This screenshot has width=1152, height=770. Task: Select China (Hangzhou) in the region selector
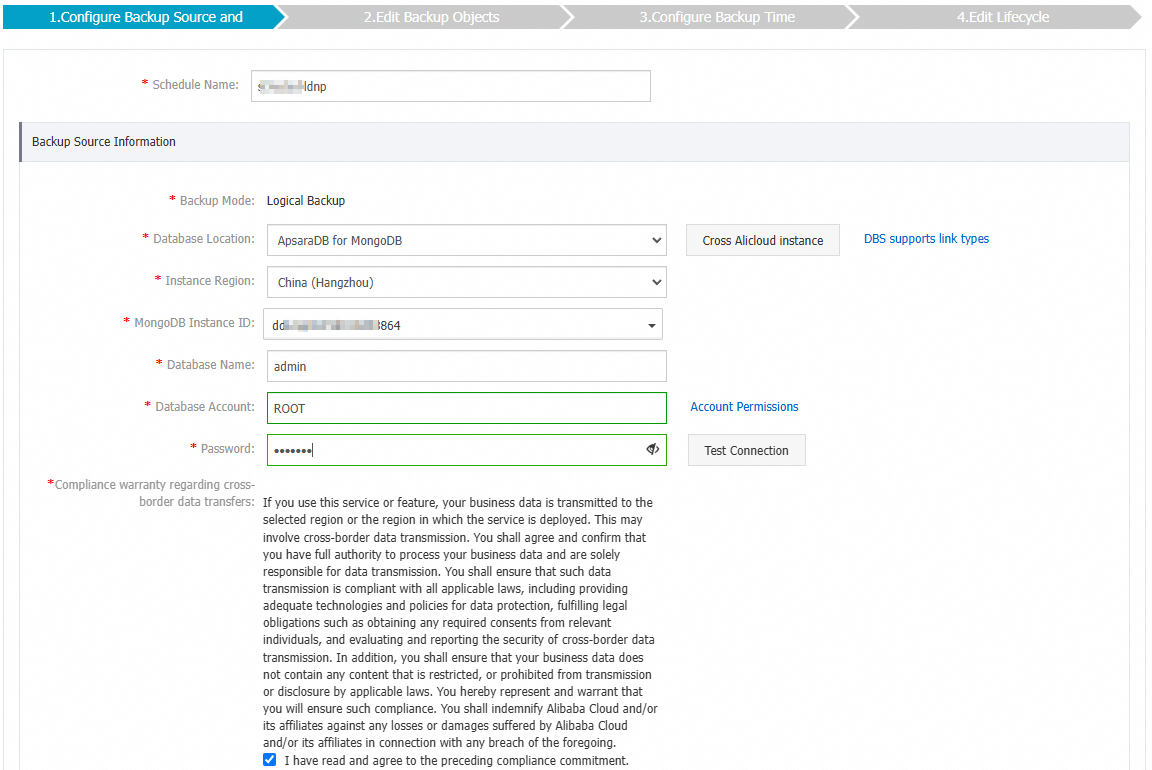[463, 281]
